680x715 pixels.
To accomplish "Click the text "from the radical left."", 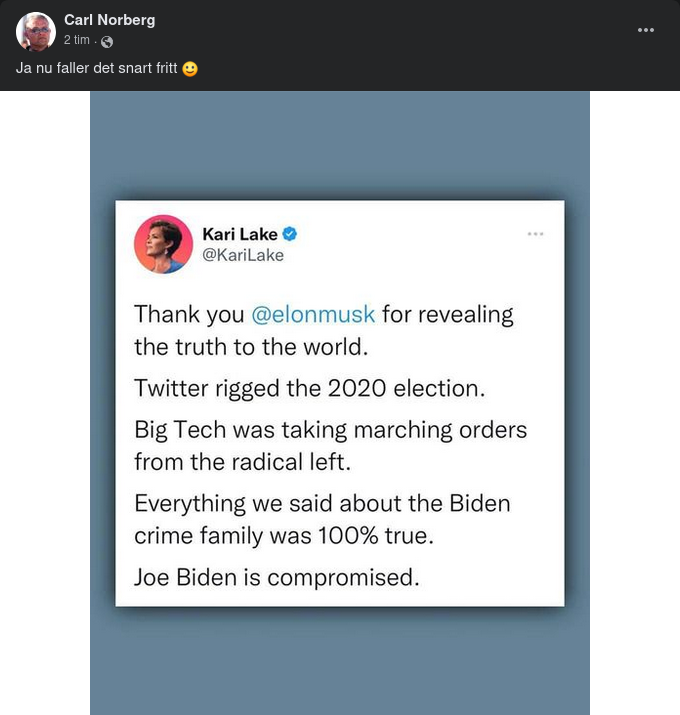I will (244, 461).
